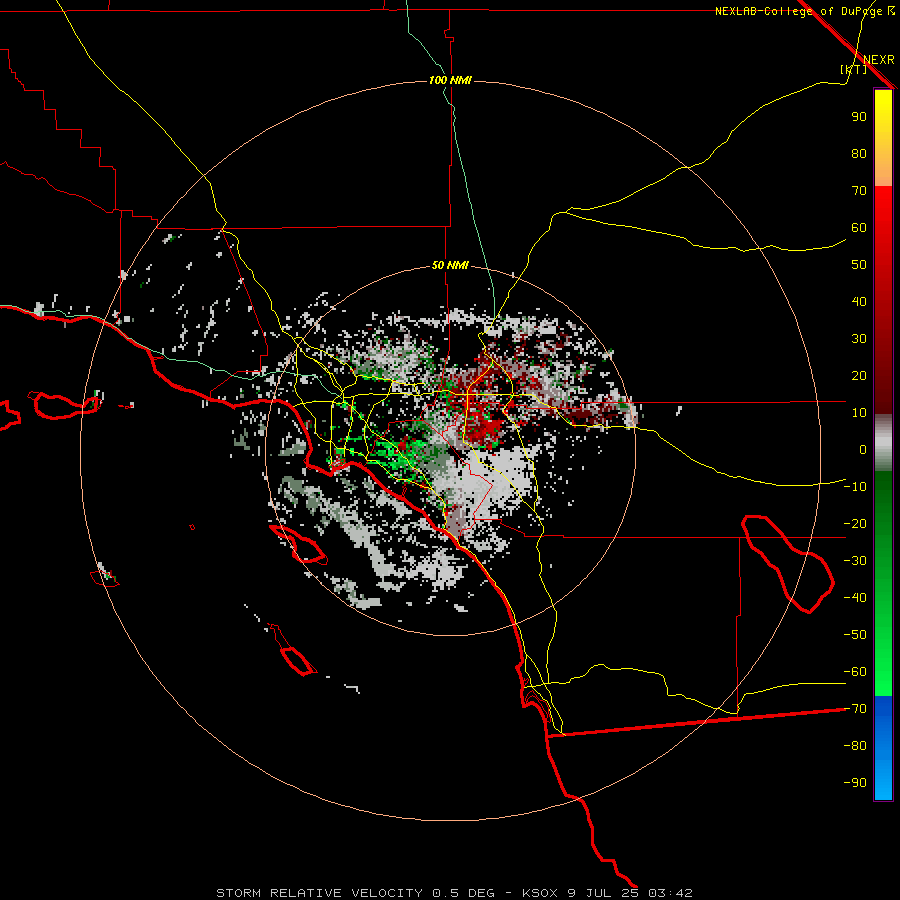
Task: Click the 0 velocity scale label
Action: tap(863, 449)
